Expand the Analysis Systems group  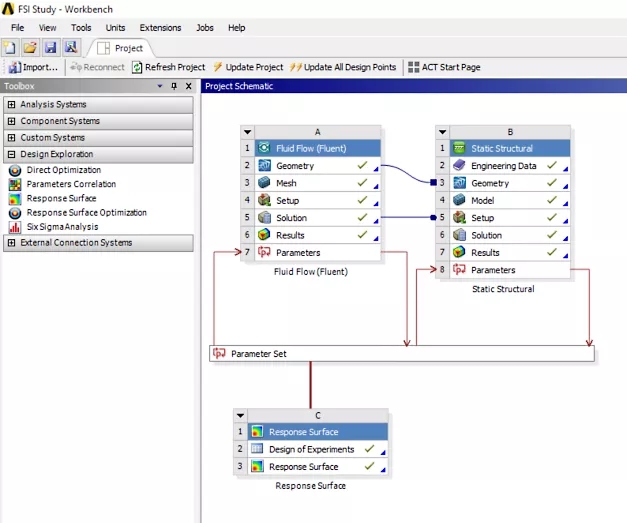pos(12,104)
